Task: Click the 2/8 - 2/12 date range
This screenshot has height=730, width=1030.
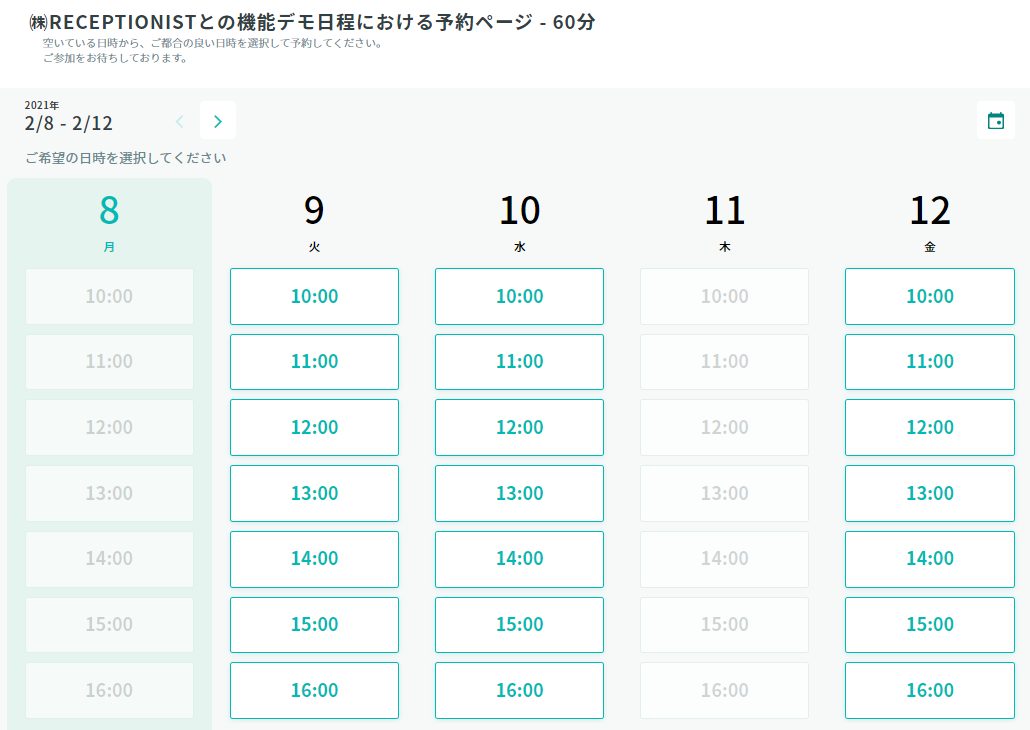Action: coord(69,123)
